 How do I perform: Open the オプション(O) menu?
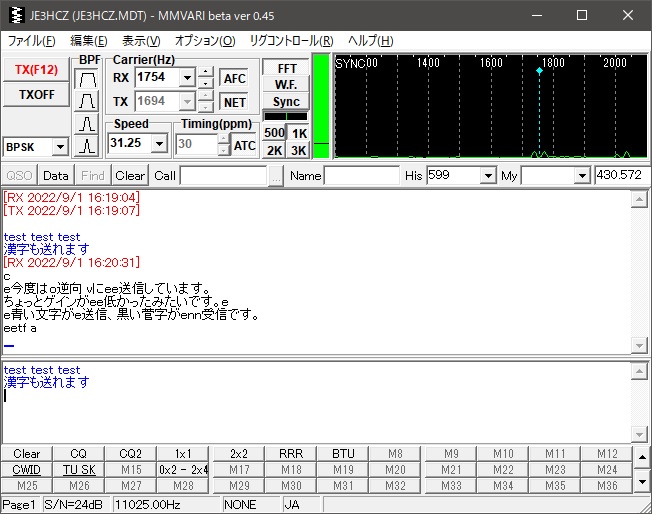204,41
